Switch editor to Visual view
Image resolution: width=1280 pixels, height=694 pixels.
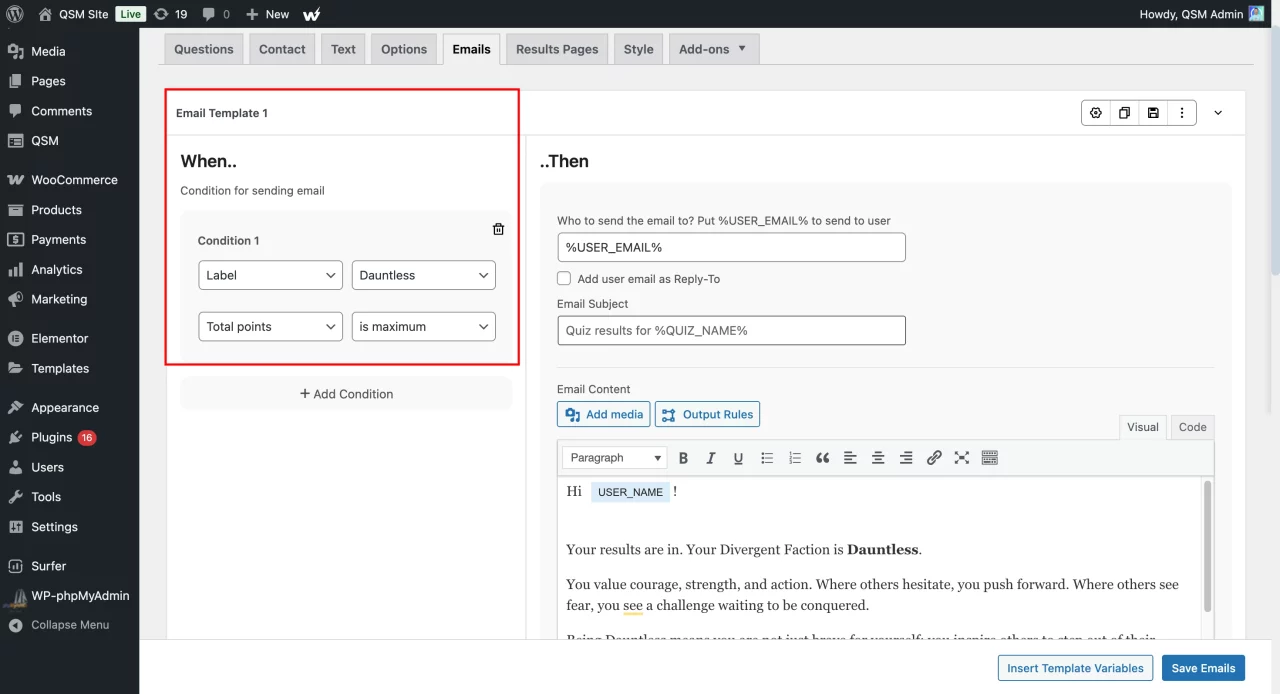tap(1143, 427)
